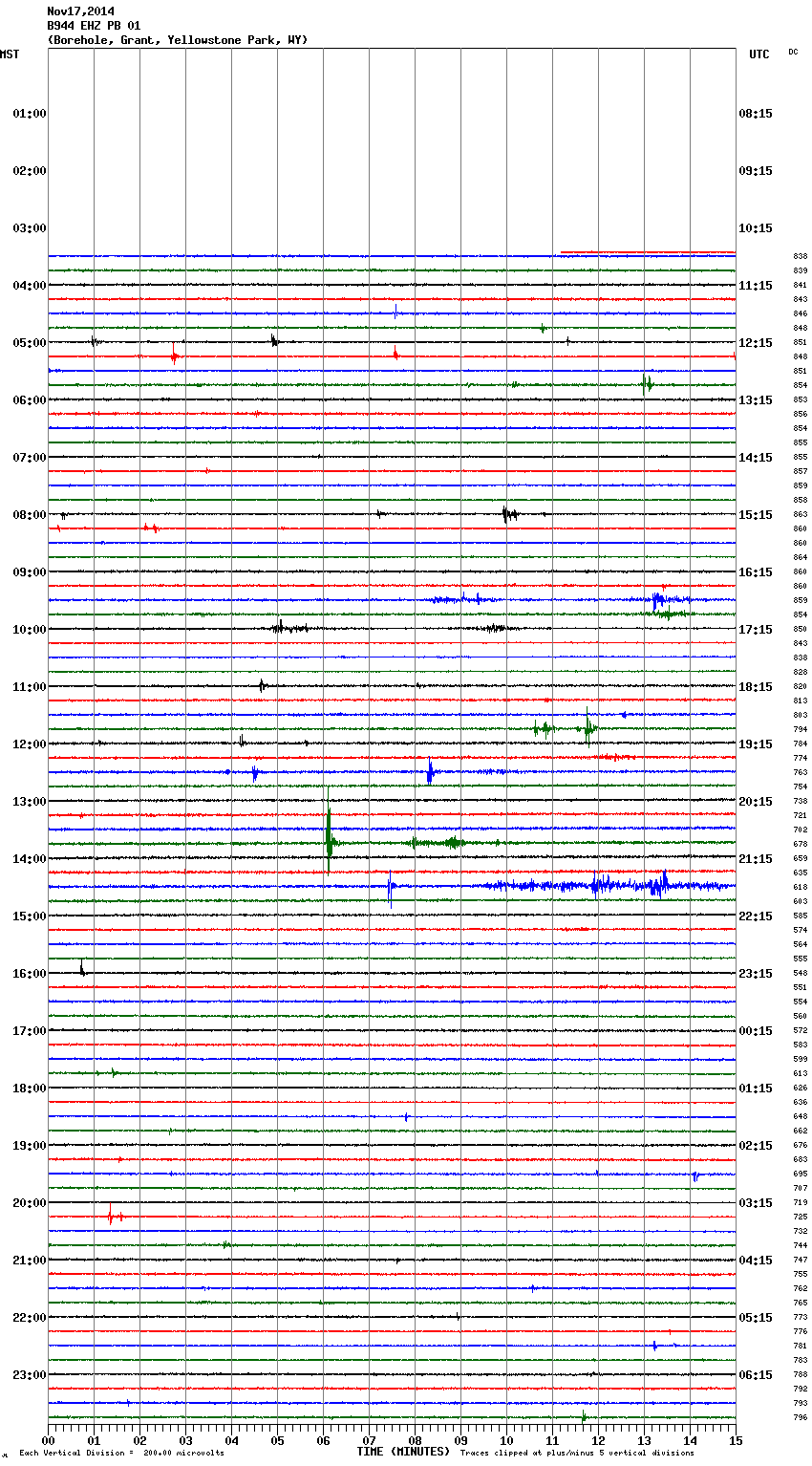The height and width of the screenshot is (1466, 812).
Task: Select the 14:00 MST time label
Action: point(30,859)
